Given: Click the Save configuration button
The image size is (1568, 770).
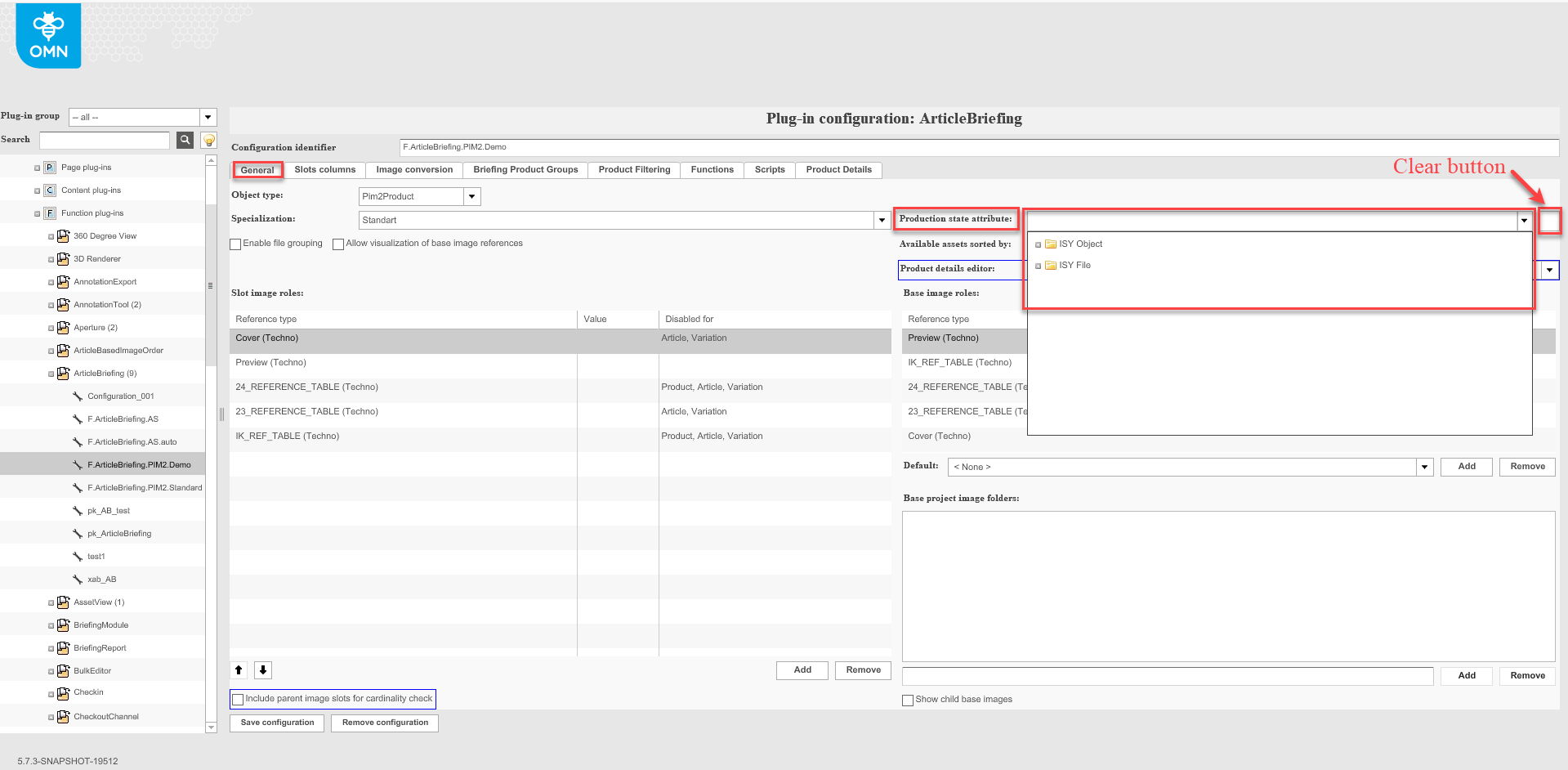Looking at the screenshot, I should point(276,723).
